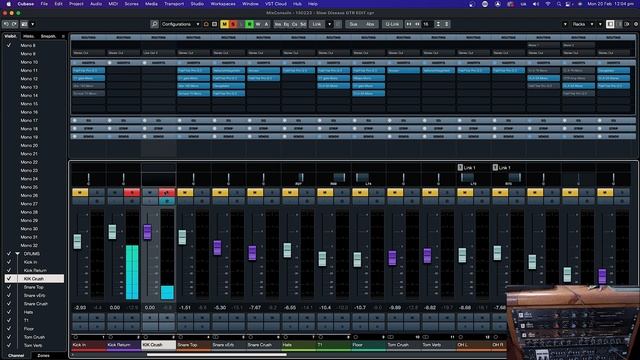This screenshot has height=360, width=640.
Task: Click the Abs button in toolbar
Action: click(x=370, y=24)
